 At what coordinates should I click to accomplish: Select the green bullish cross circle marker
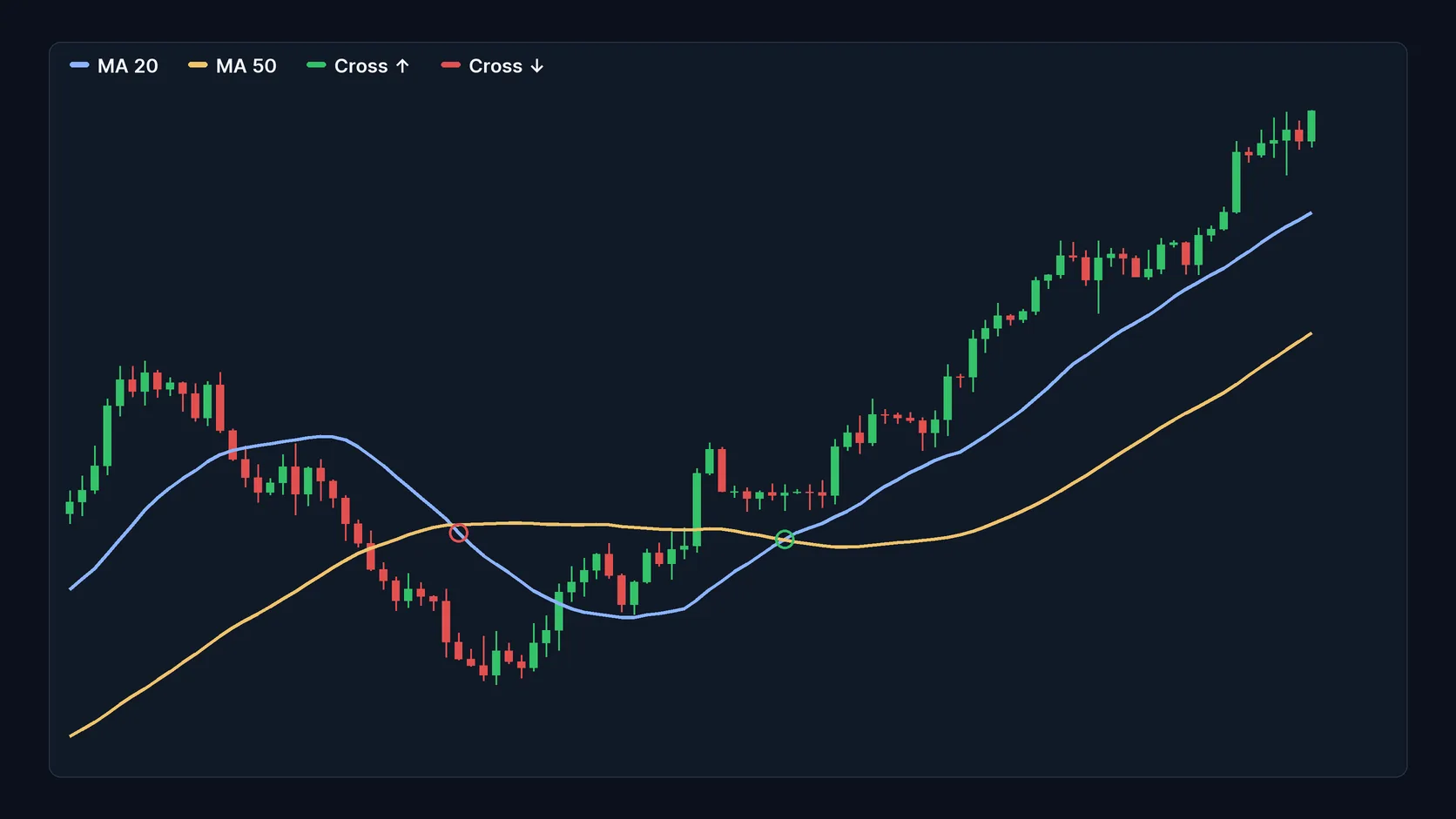785,540
